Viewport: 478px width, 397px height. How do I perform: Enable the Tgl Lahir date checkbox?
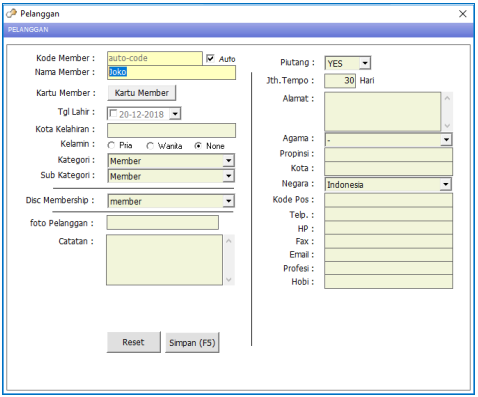(x=113, y=114)
